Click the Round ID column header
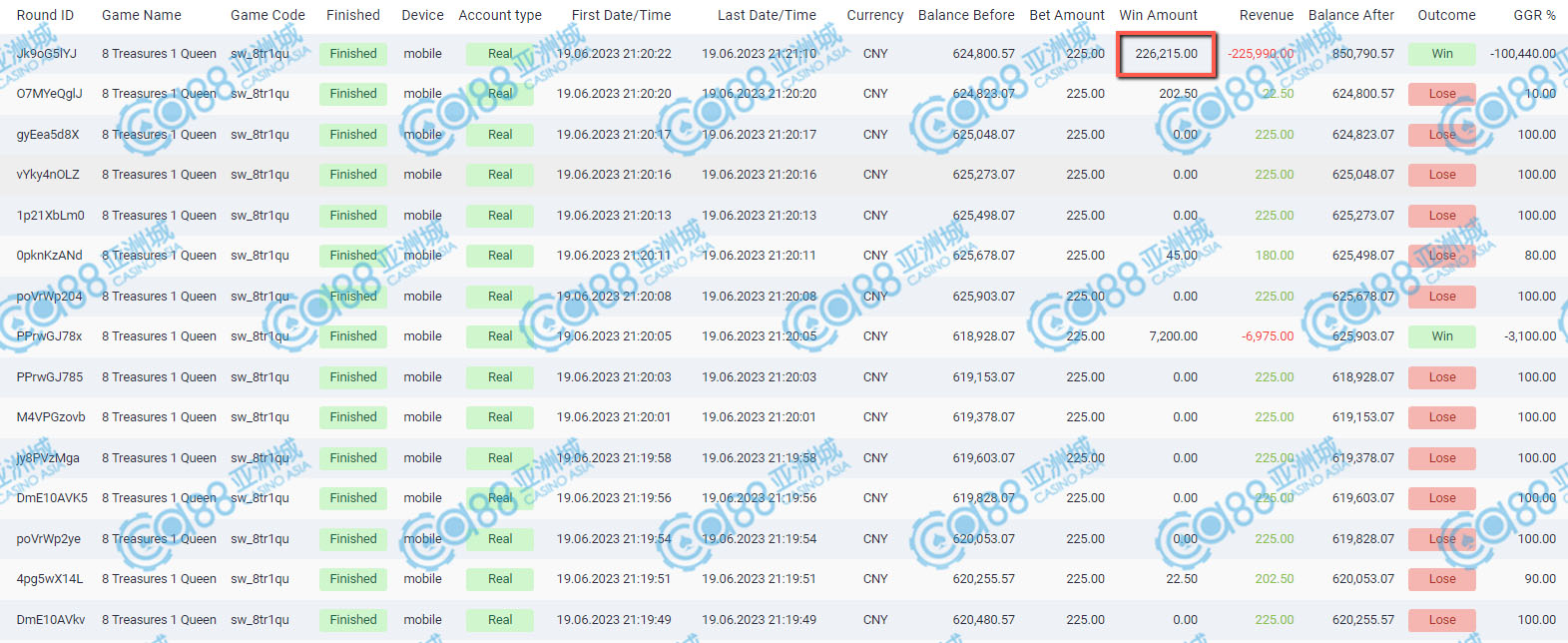1568x643 pixels. click(x=45, y=15)
